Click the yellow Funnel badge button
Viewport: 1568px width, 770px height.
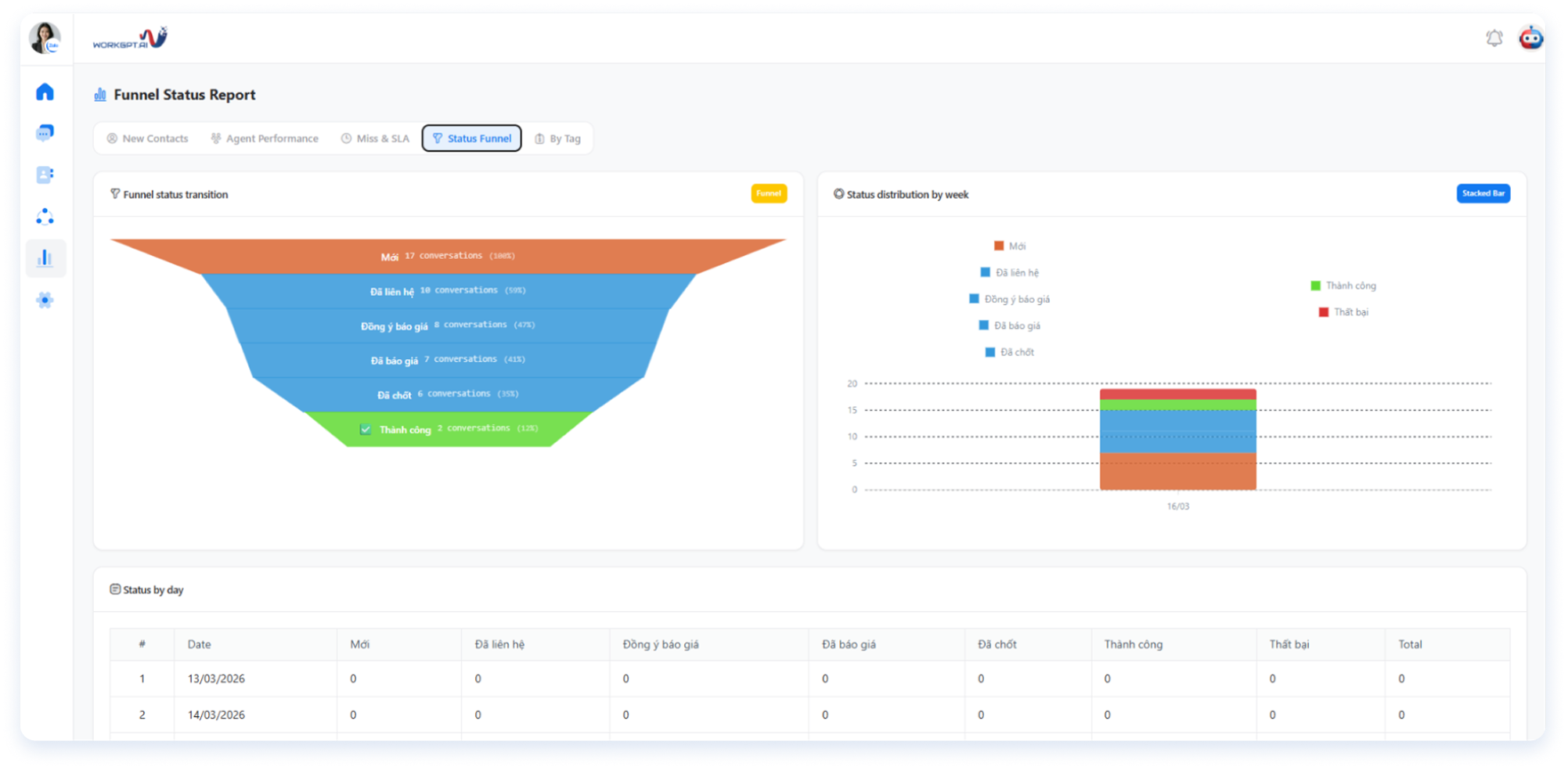click(769, 193)
